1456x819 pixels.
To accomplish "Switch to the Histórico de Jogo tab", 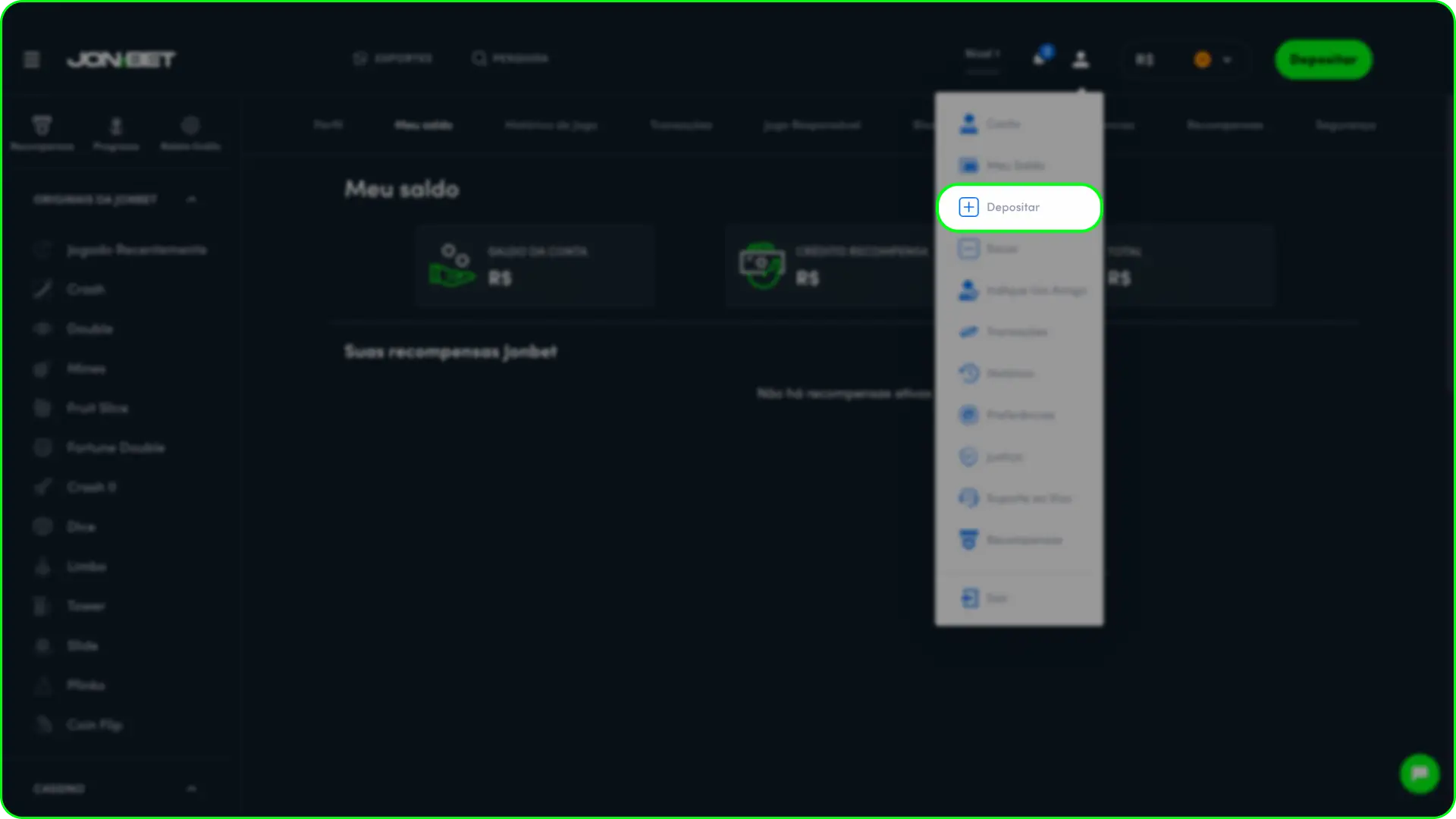I will pos(551,124).
